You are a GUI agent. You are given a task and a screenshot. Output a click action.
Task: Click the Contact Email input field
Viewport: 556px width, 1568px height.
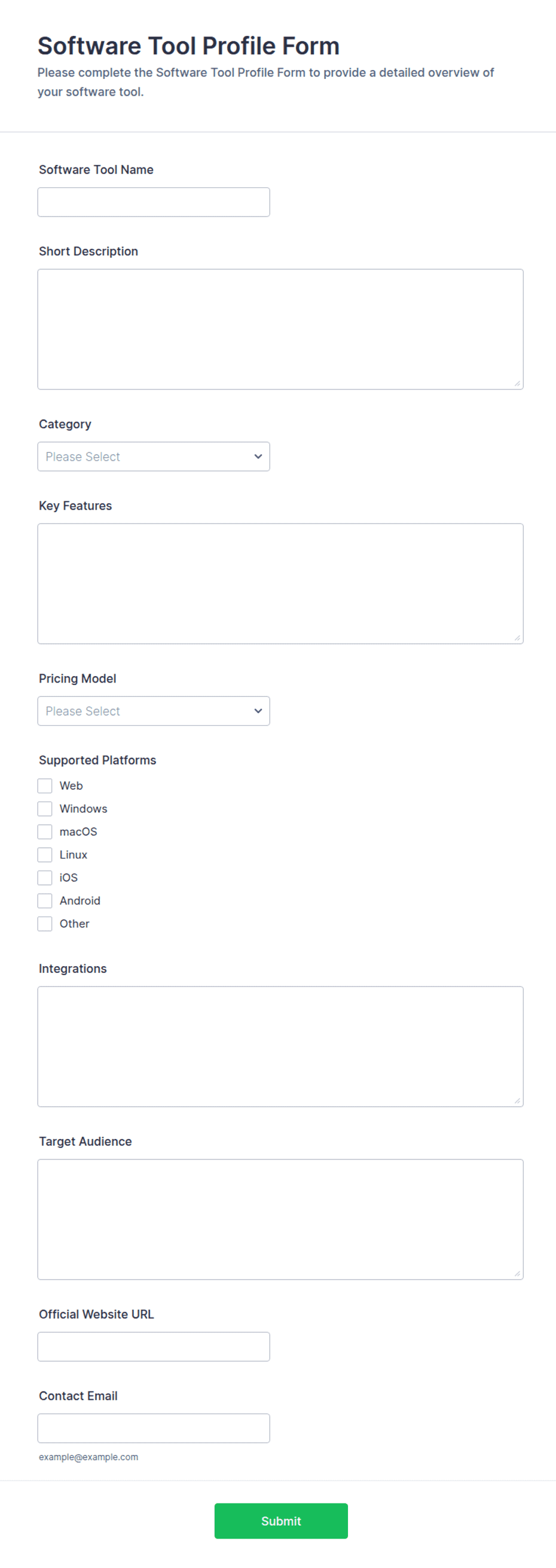click(153, 1428)
